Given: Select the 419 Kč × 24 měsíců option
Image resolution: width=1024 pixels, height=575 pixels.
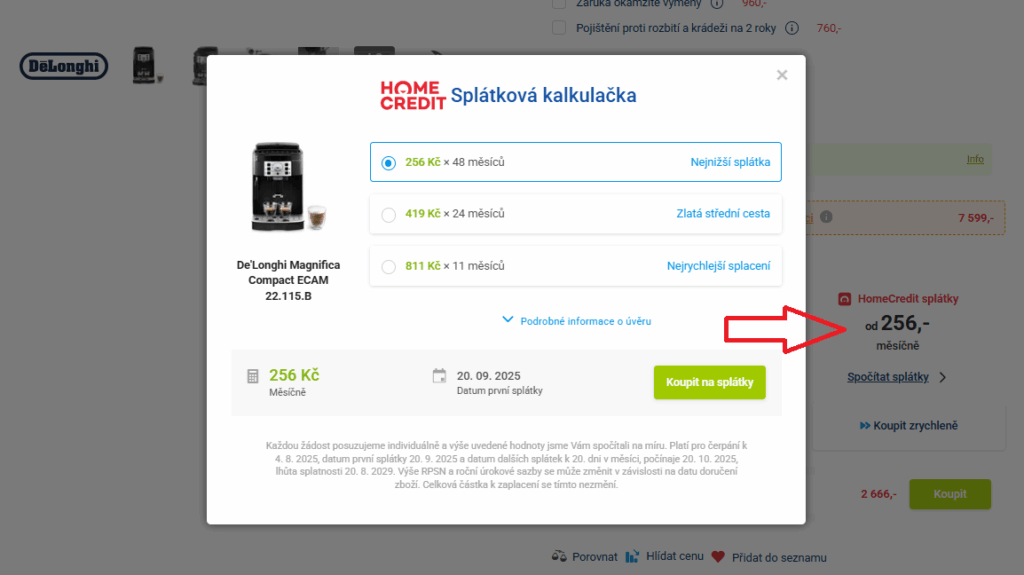Looking at the screenshot, I should point(575,214).
